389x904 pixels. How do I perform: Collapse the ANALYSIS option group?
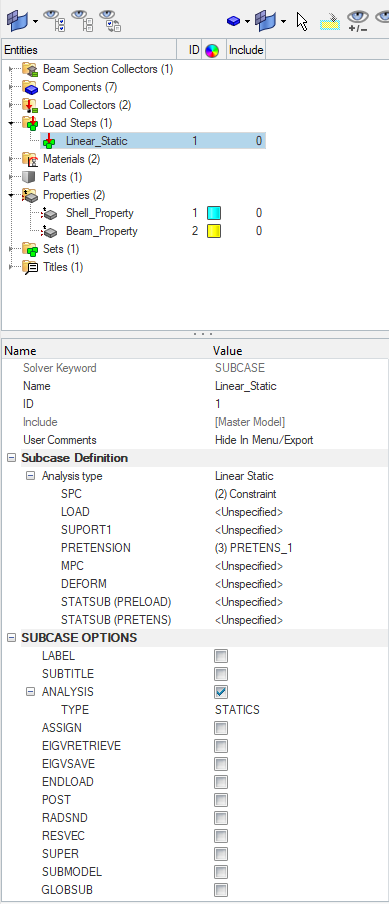[x=30, y=692]
